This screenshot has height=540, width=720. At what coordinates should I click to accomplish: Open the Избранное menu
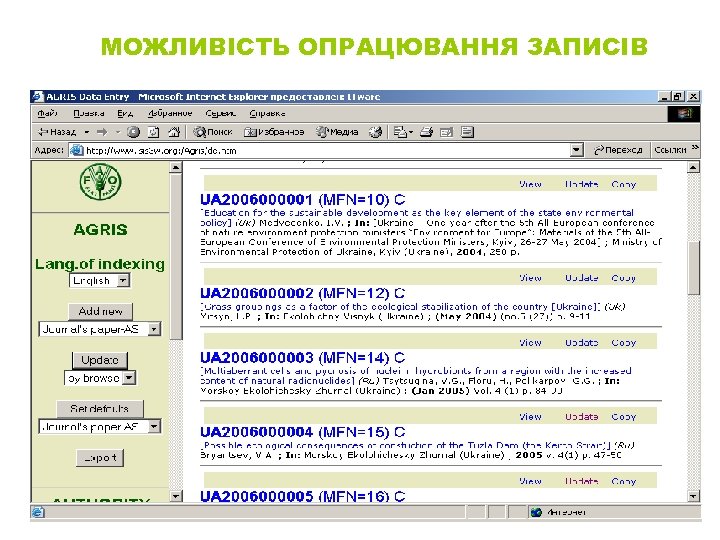pyautogui.click(x=170, y=113)
